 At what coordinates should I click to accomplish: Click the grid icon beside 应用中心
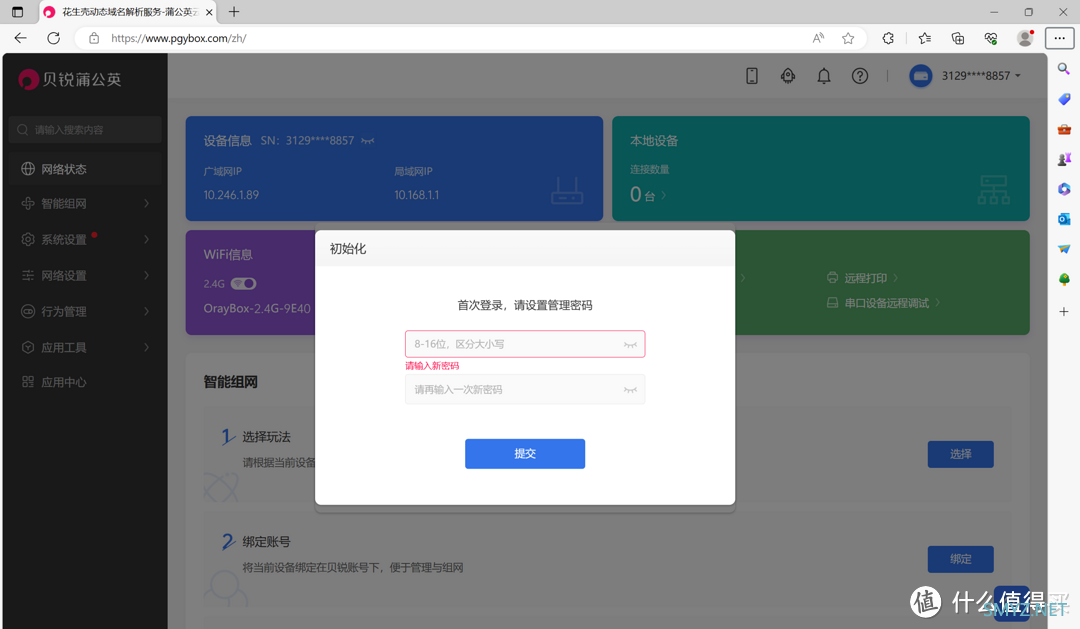pos(28,382)
